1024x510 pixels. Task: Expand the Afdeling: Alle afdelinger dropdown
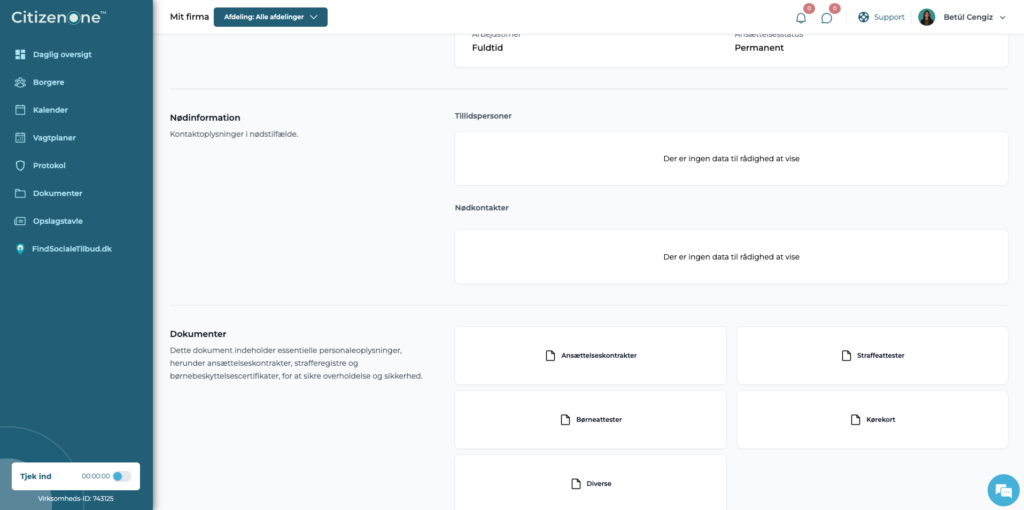click(270, 17)
